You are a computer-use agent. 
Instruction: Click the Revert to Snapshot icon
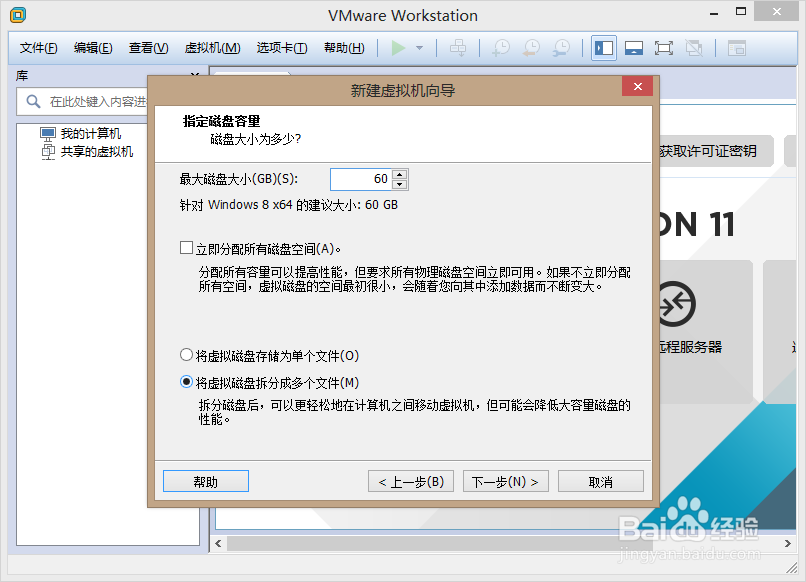[x=532, y=48]
